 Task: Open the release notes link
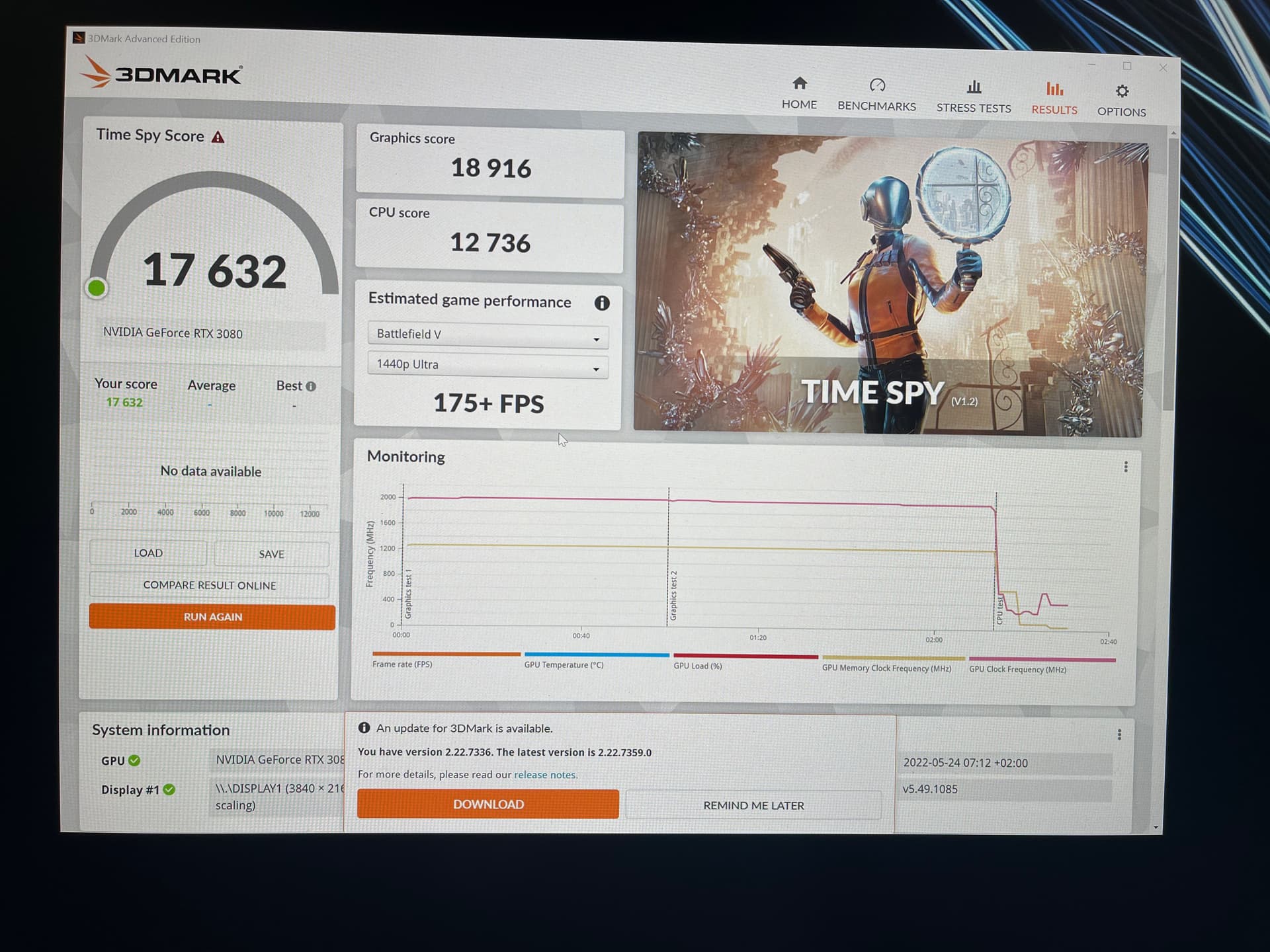point(545,775)
